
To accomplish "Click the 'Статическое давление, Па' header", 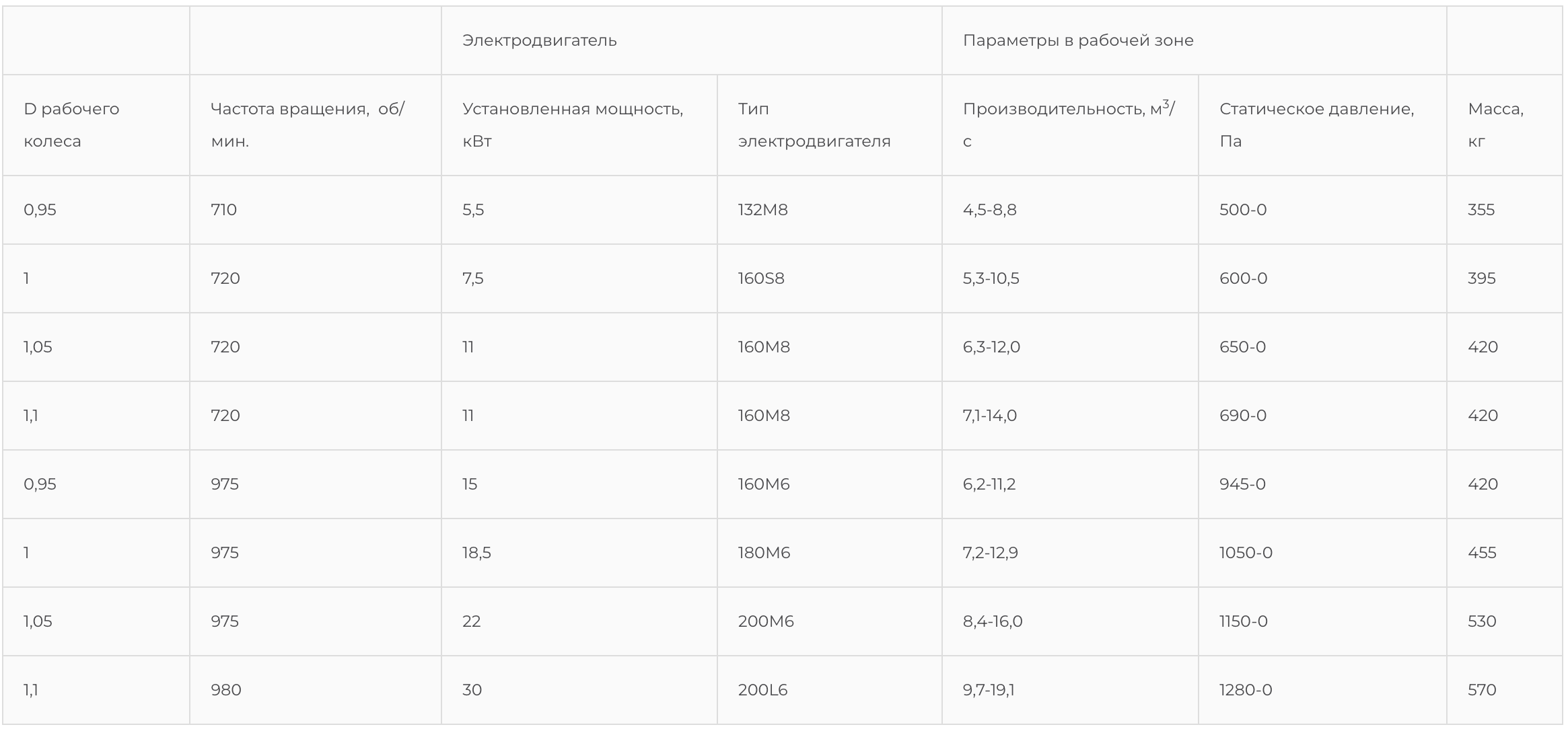I will tap(1316, 125).
